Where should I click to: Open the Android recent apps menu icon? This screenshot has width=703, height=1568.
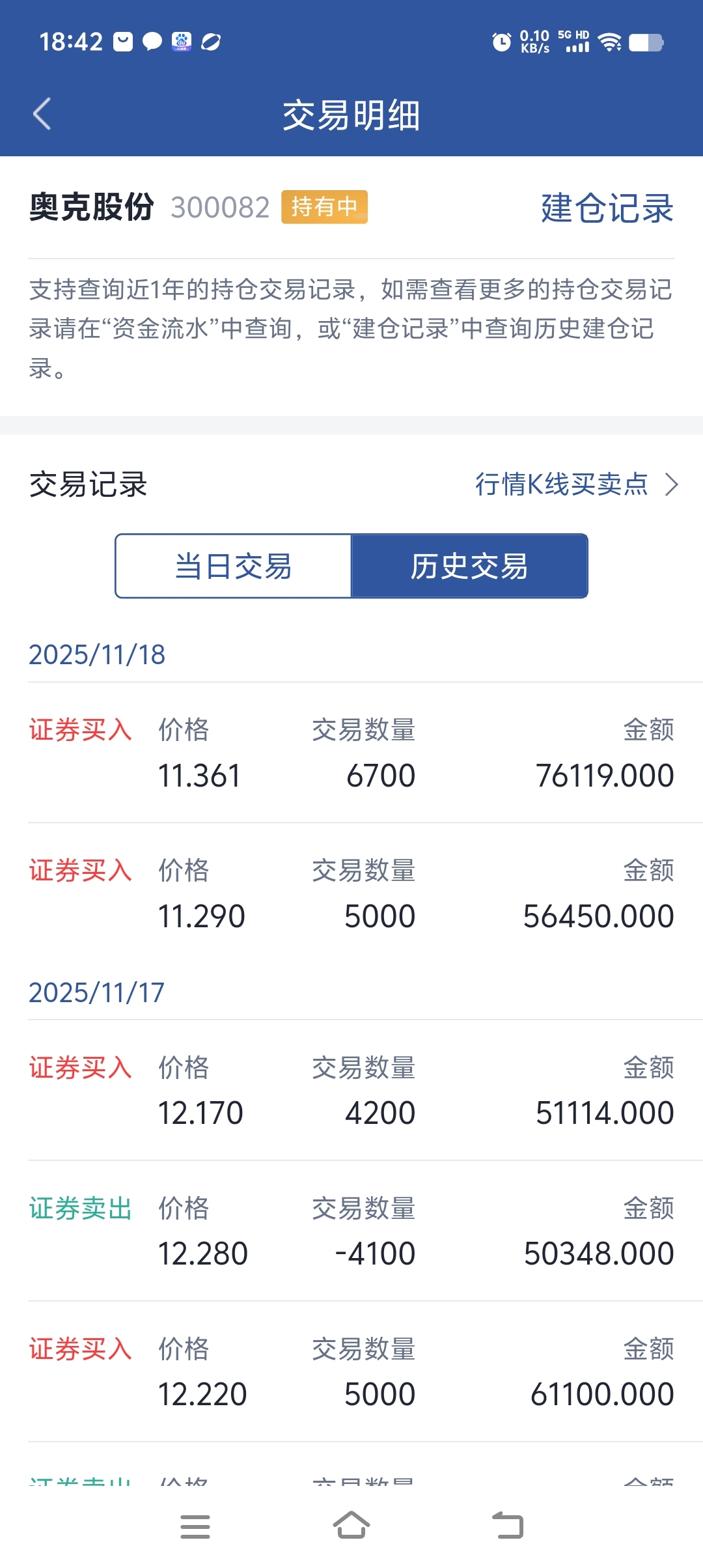coord(195,1527)
